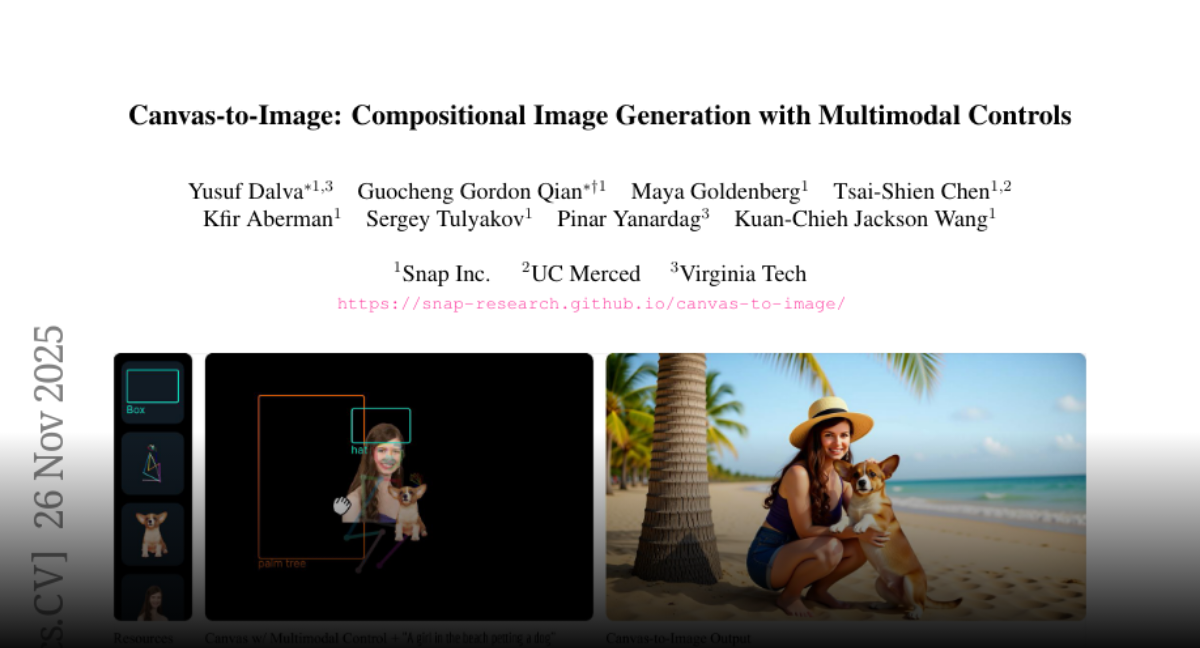Click the corgi cutout on the black canvas
This screenshot has width=1200, height=648.
click(408, 510)
